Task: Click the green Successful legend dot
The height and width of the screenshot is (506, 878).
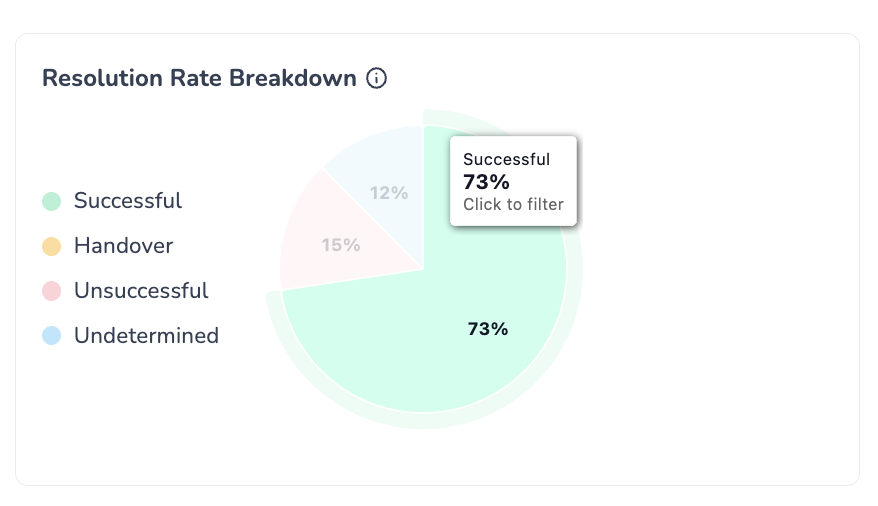Action: tap(52, 201)
